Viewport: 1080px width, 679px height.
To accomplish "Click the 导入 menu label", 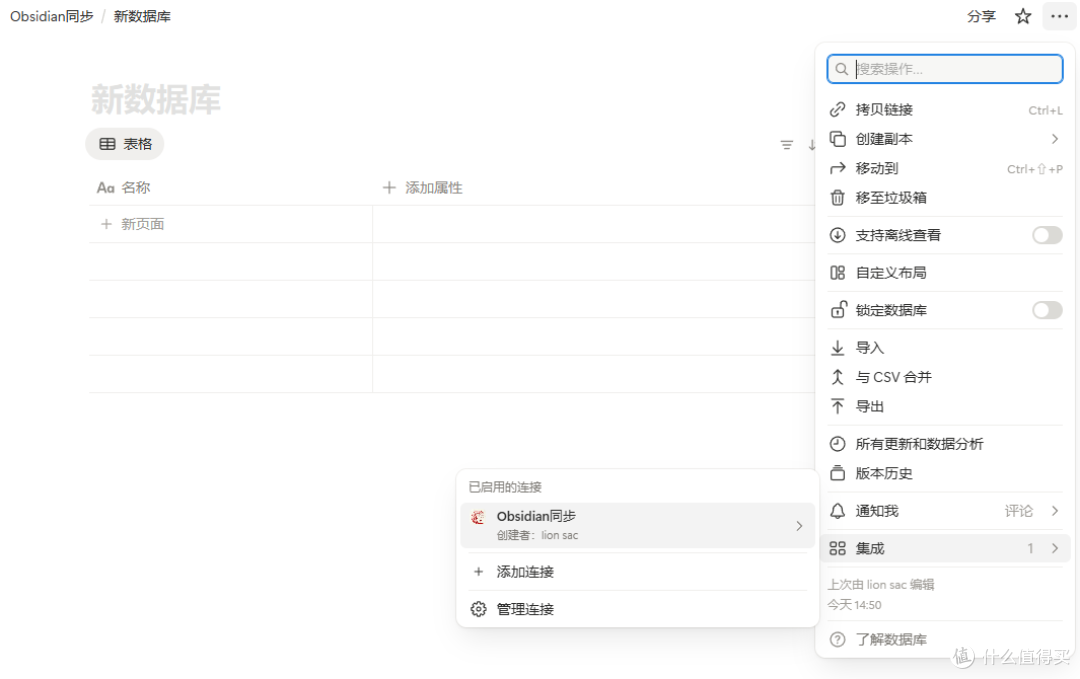I will click(869, 348).
